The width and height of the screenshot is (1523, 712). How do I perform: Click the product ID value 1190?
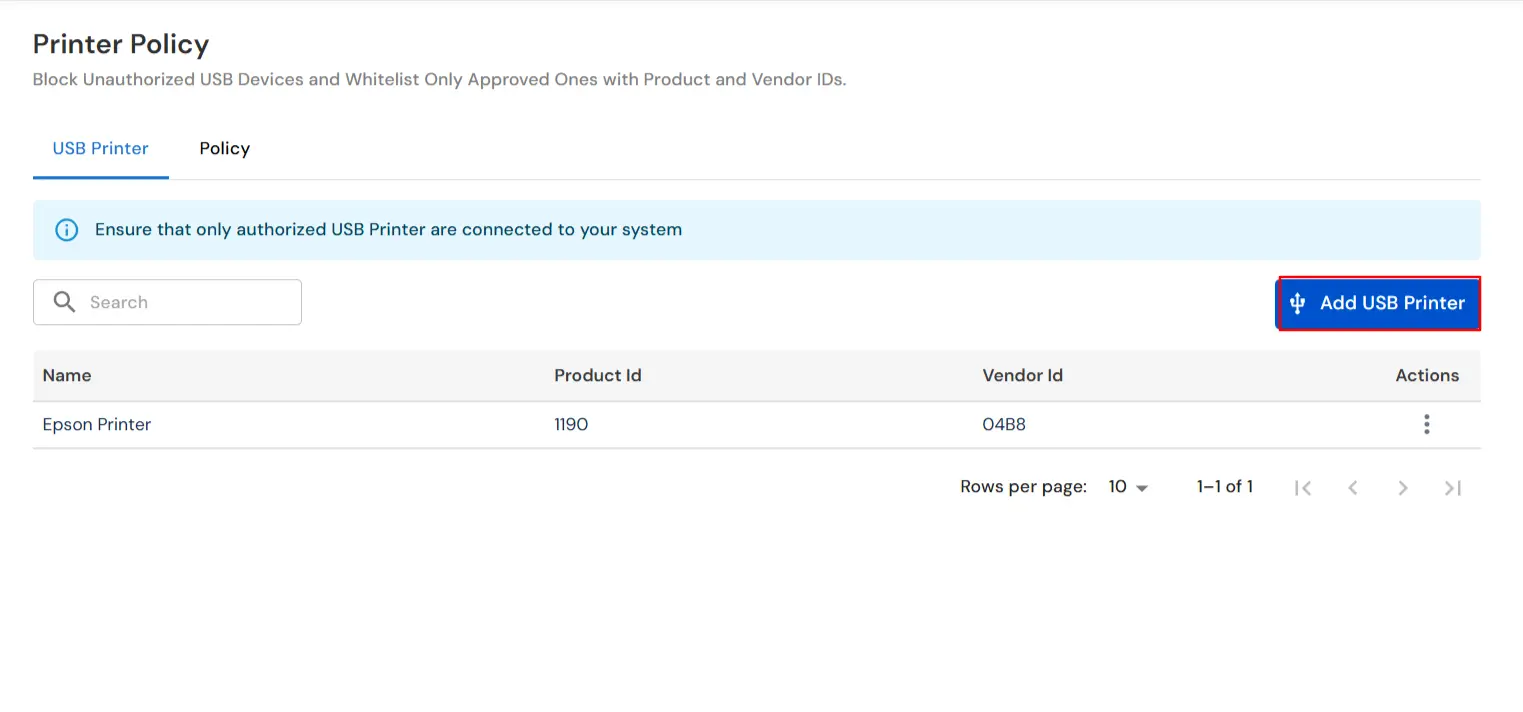tap(571, 425)
